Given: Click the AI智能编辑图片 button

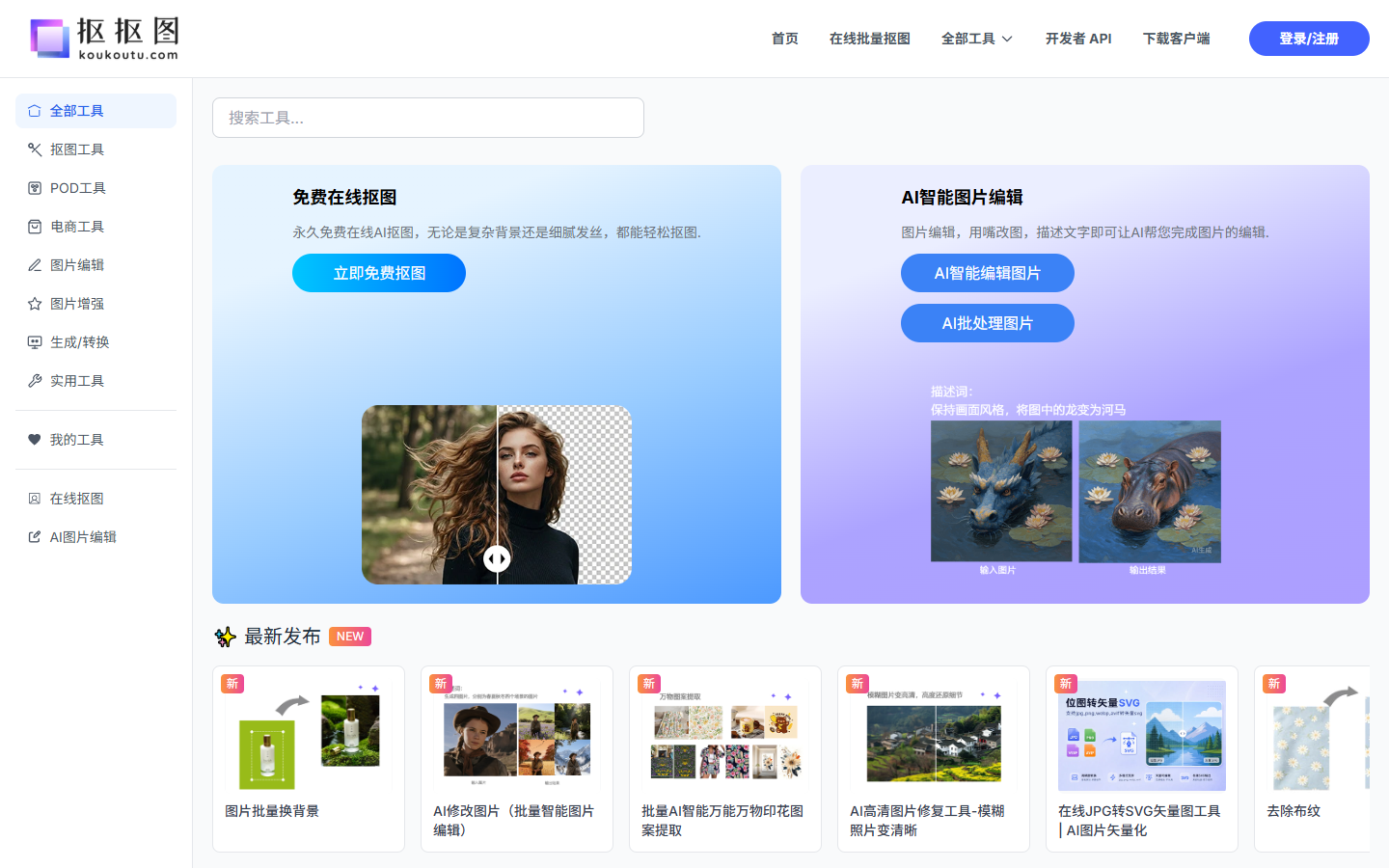Looking at the screenshot, I should (x=988, y=273).
